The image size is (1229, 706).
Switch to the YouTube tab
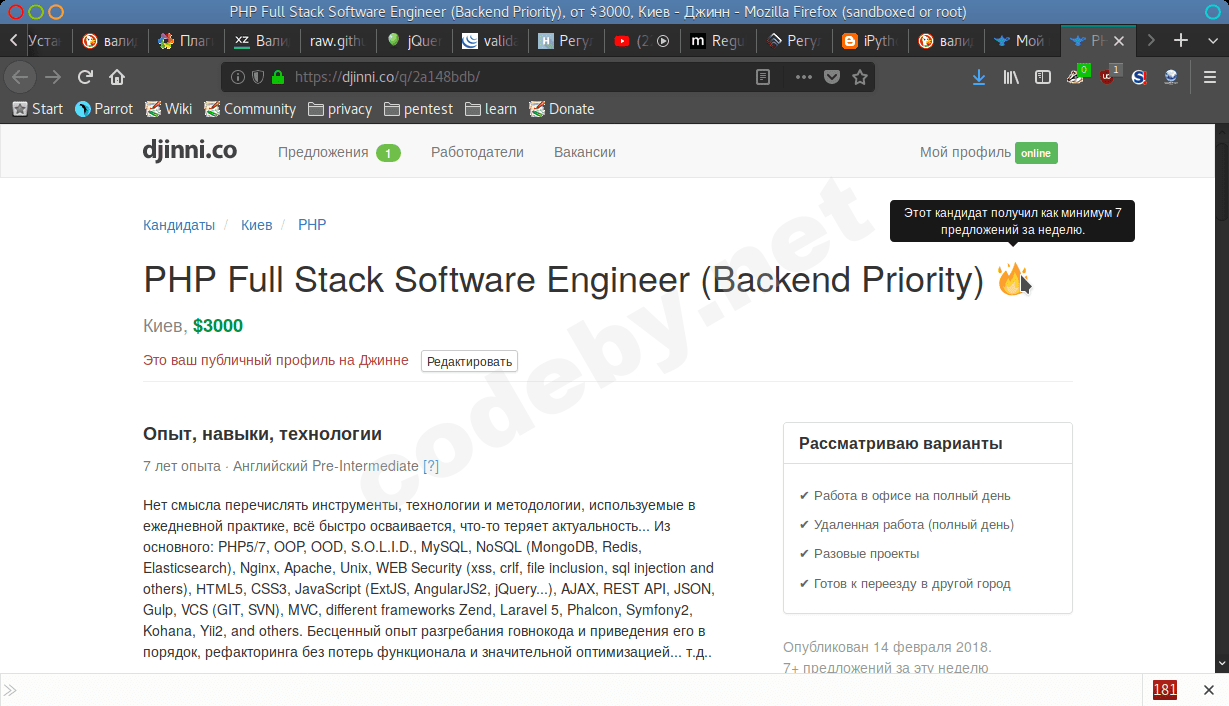coord(641,41)
